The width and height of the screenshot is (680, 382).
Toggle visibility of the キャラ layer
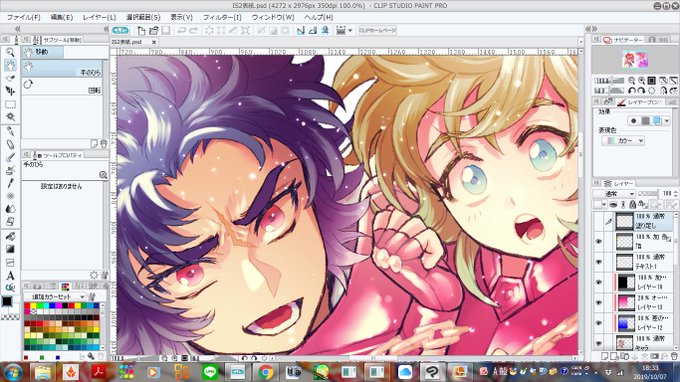click(x=599, y=343)
